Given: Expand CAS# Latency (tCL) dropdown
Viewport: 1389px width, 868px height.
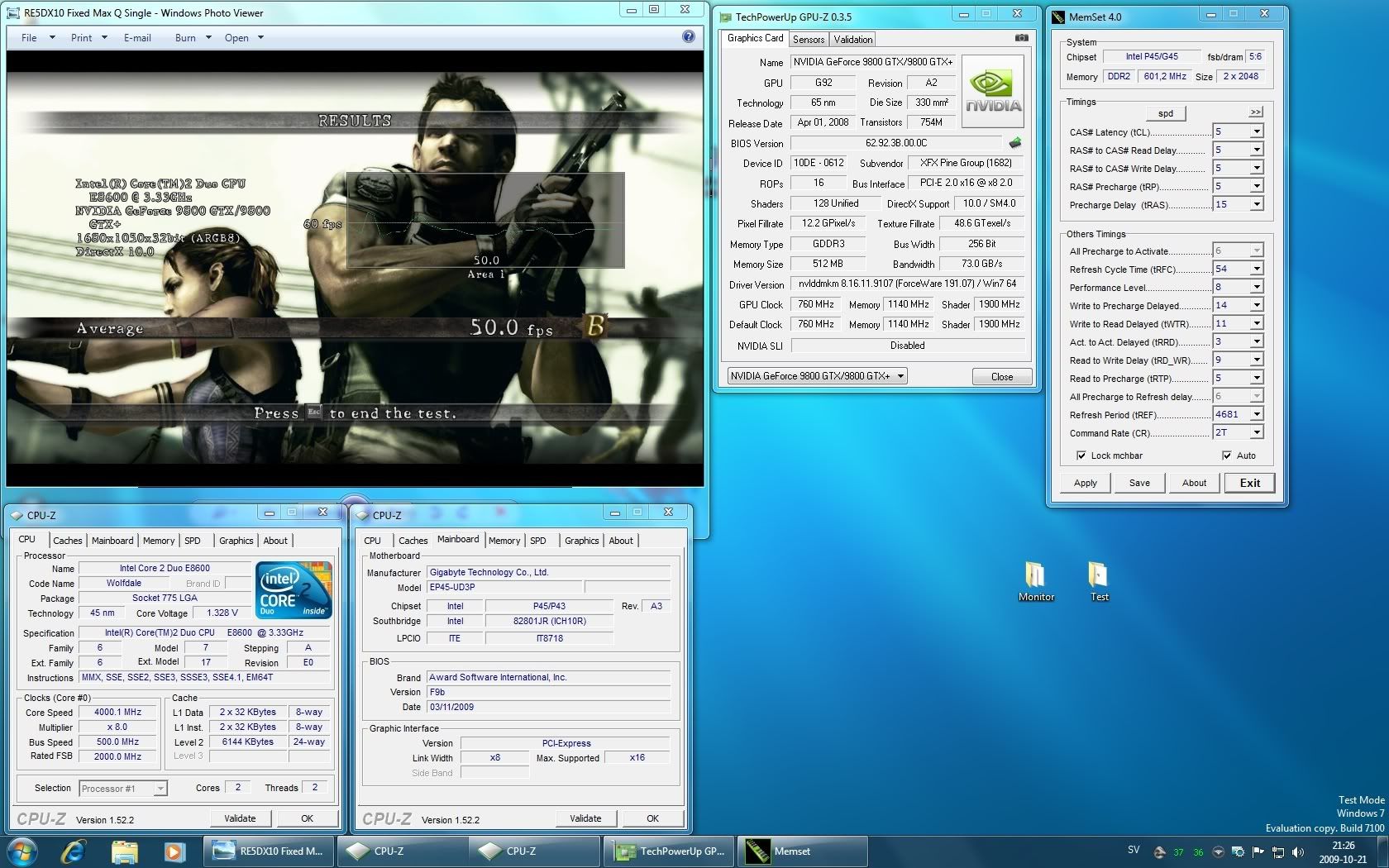Looking at the screenshot, I should click(1257, 131).
